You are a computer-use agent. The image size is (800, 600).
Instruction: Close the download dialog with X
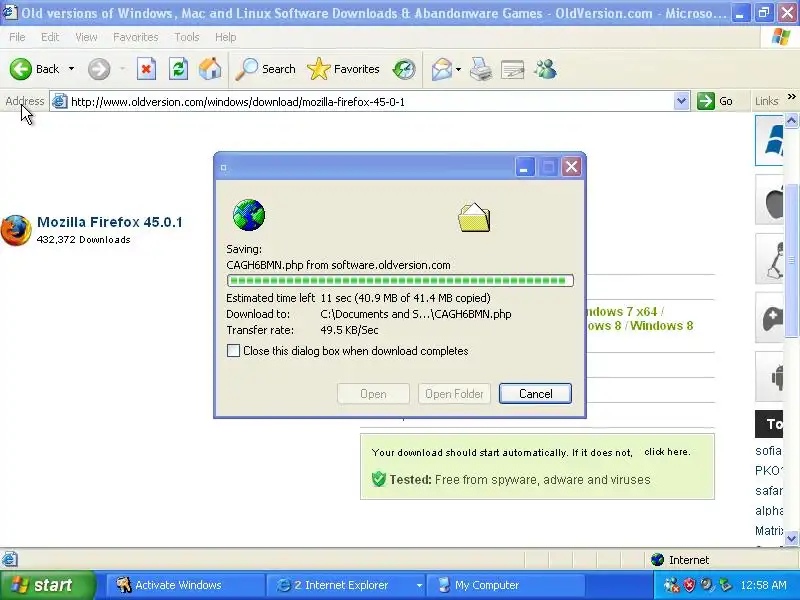pos(571,167)
